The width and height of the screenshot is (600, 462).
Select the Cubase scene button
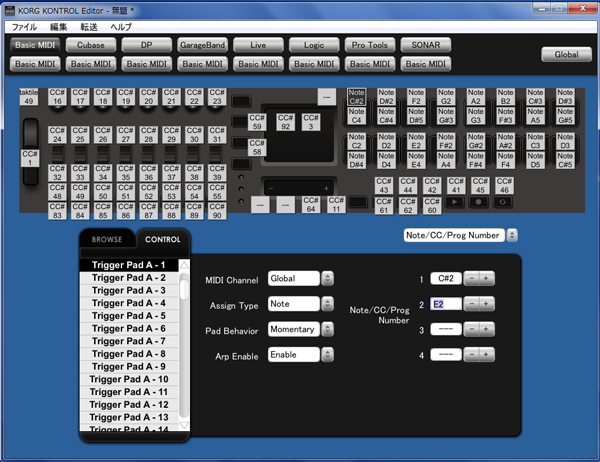(x=91, y=45)
